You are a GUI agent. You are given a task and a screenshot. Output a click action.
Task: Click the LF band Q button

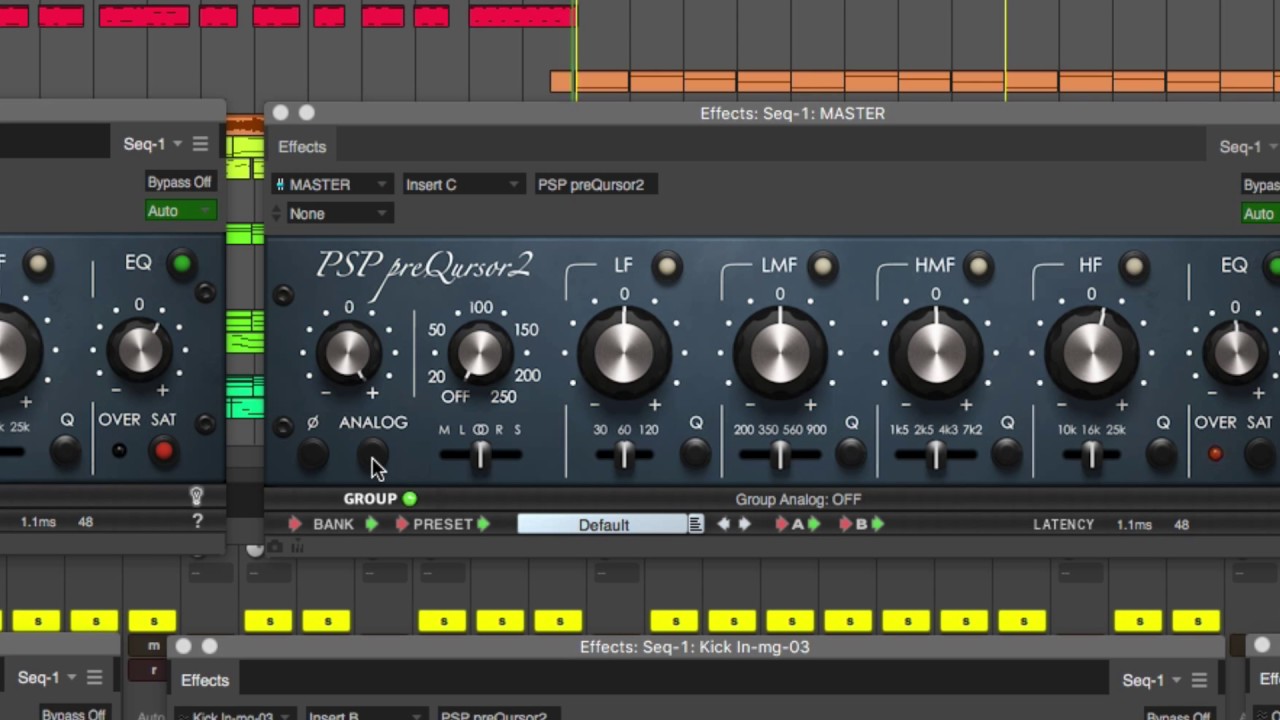[695, 454]
